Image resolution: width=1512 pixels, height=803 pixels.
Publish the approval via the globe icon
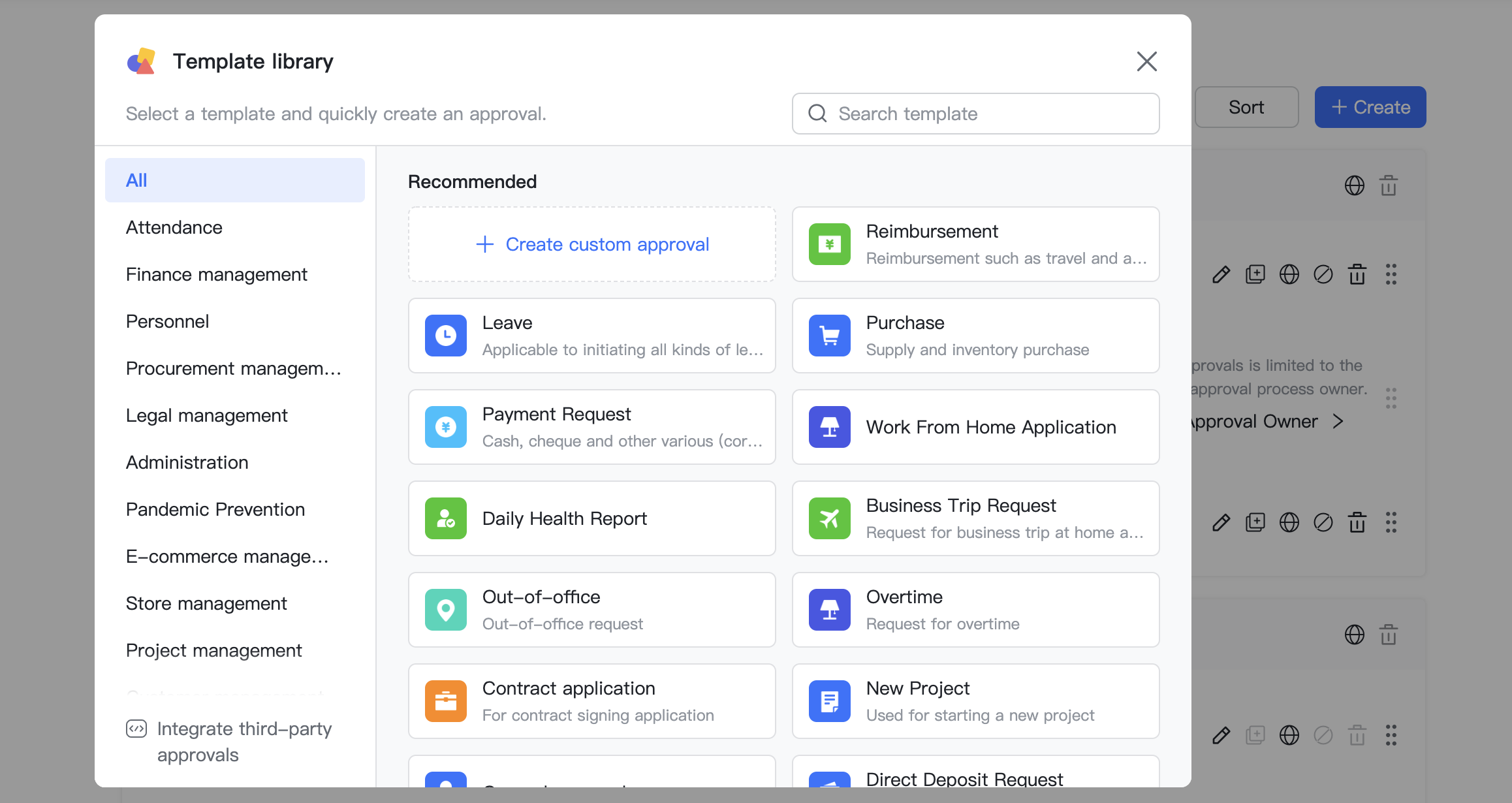(1289, 275)
